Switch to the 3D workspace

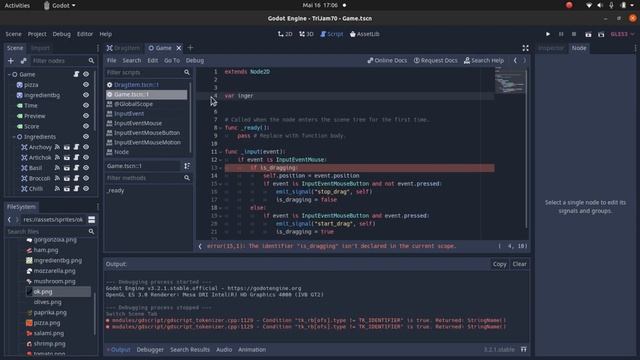click(306, 34)
